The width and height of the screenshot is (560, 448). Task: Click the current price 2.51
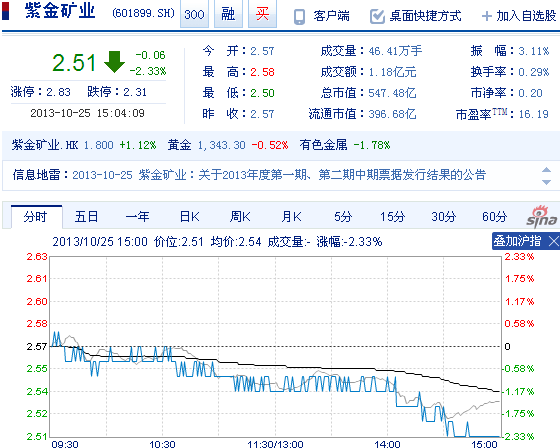[74, 63]
